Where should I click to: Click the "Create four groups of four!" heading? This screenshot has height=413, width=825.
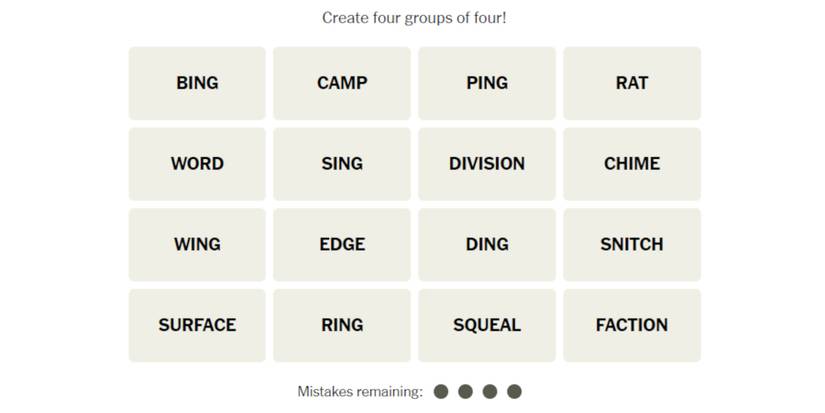414,18
